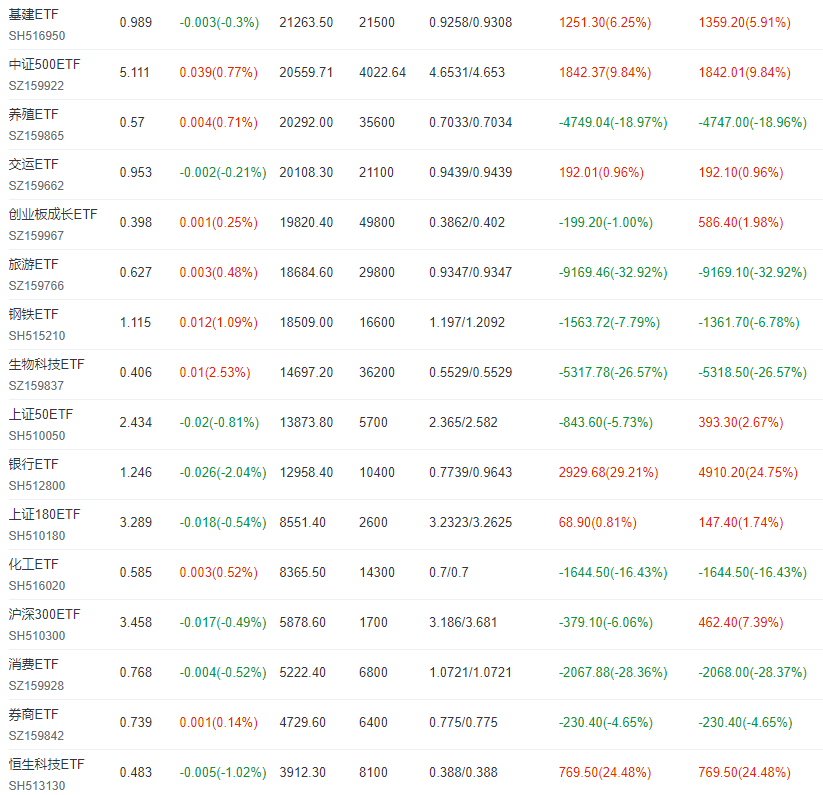823x795 pixels.
Task: Click 券商ETF market value 4729.60
Action: [x=302, y=722]
